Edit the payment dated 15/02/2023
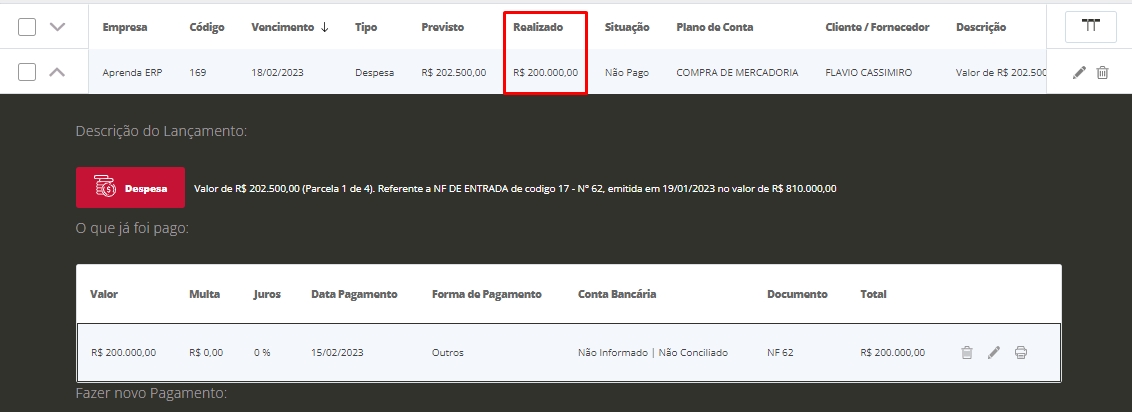Viewport: 1132px width, 412px height. (993, 352)
